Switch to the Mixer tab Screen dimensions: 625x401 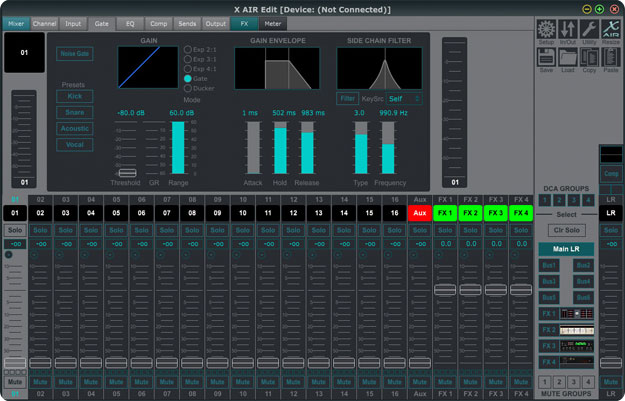tap(16, 24)
